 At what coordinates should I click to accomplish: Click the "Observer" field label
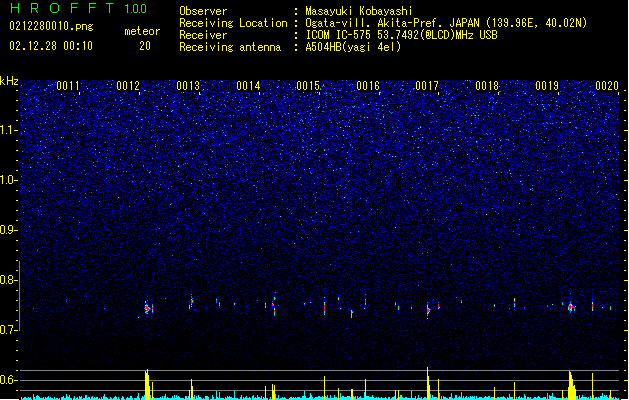pyautogui.click(x=203, y=11)
